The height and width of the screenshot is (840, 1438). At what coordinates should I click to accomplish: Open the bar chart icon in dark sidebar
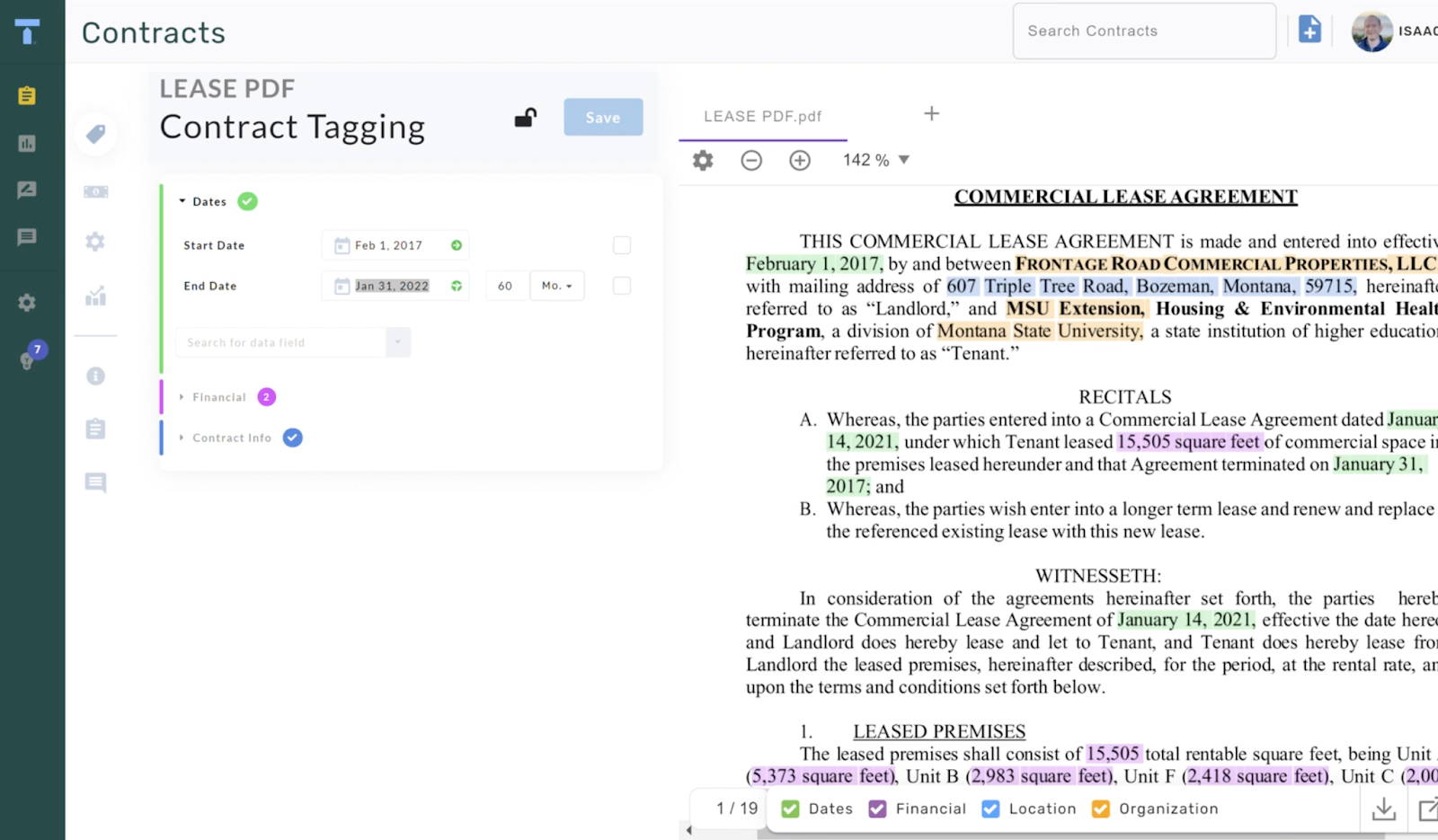click(x=27, y=143)
